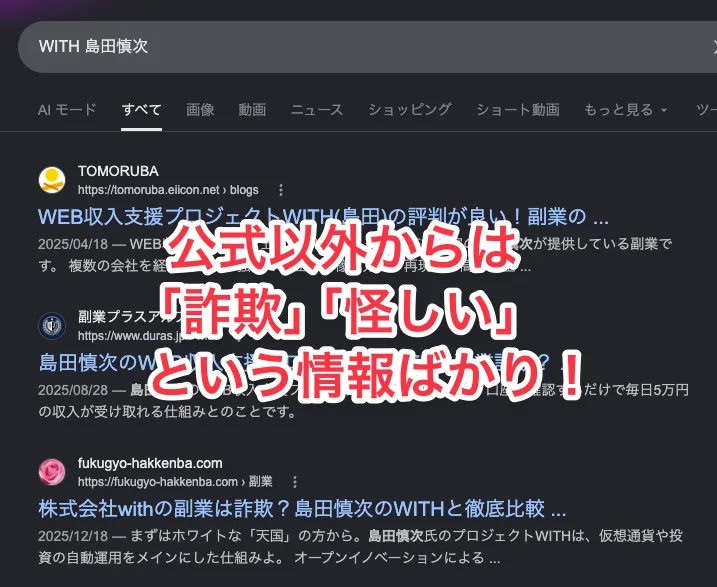Click the tomoruba.eiicon.net URL
This screenshot has height=587, width=717.
(x=168, y=190)
